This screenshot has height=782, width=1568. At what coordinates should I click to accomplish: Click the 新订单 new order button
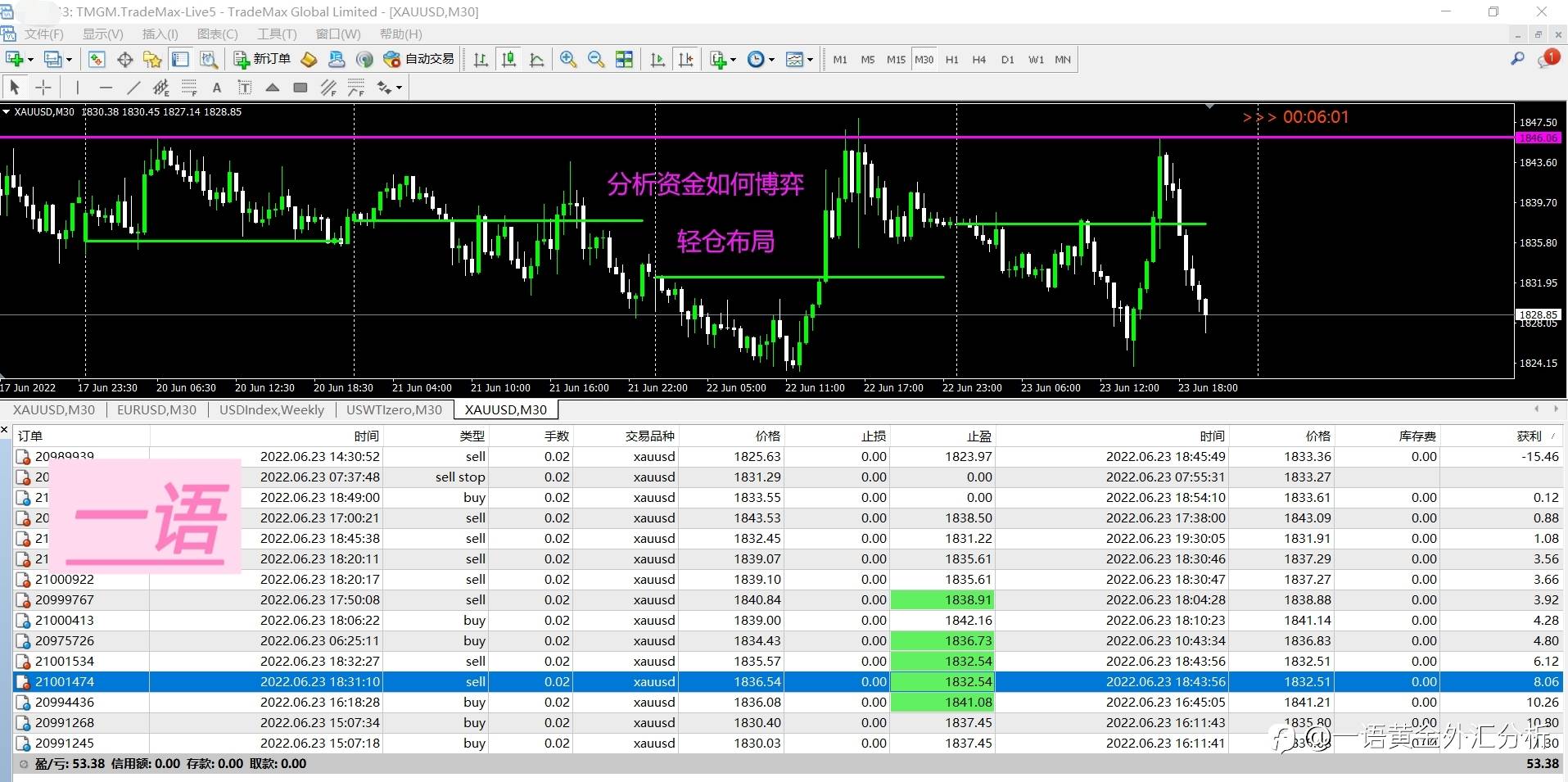click(x=262, y=59)
